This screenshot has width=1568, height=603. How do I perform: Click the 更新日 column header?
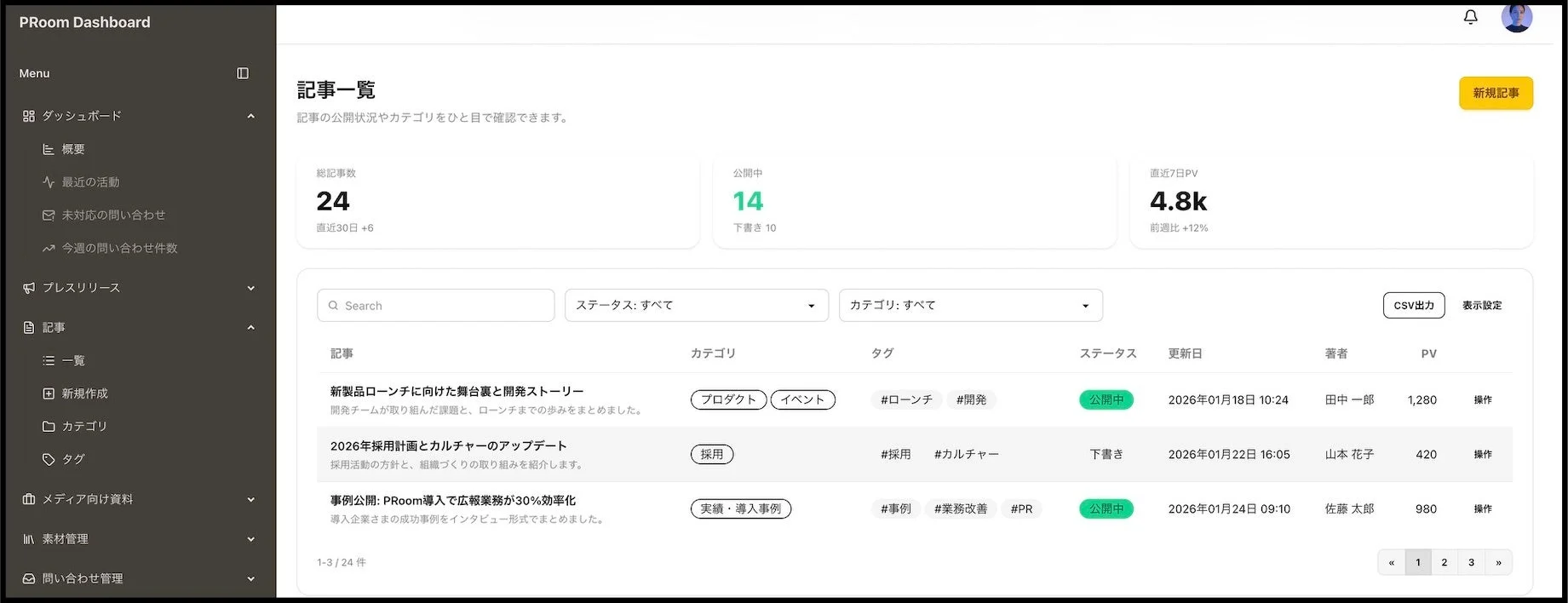(x=1185, y=353)
